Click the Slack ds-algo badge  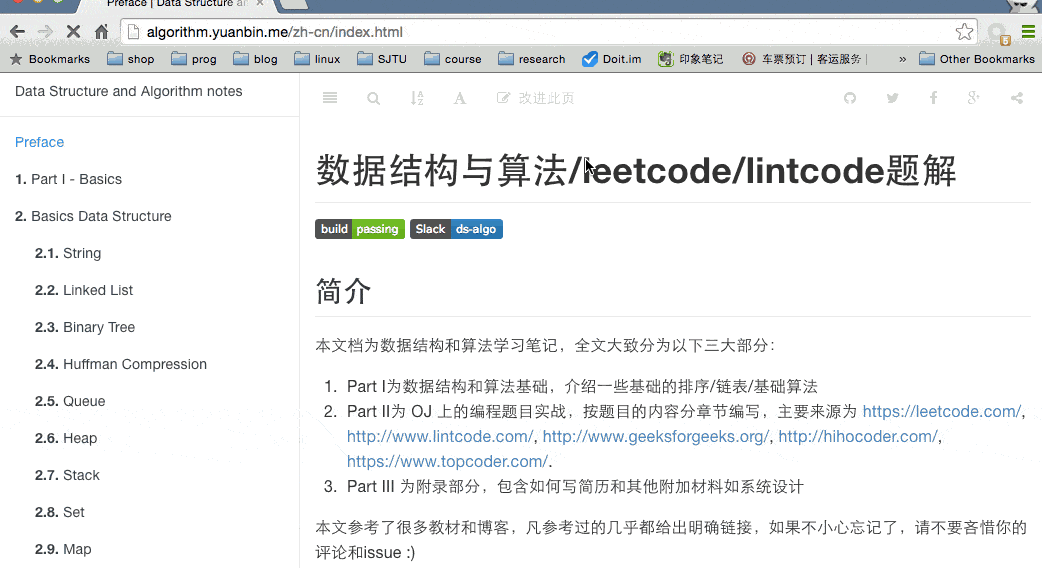point(457,229)
